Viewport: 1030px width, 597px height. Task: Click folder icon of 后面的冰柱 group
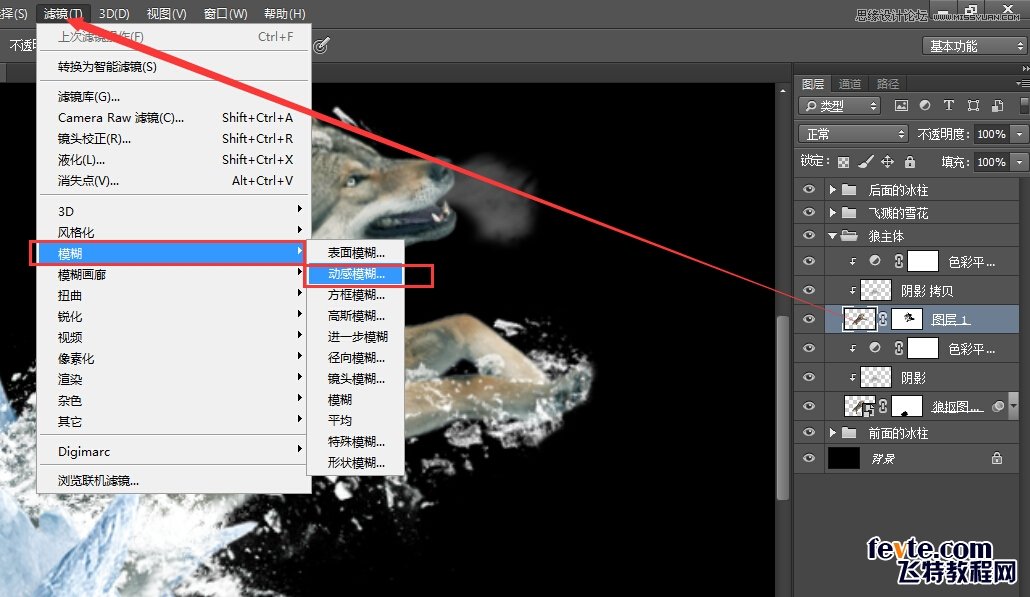tap(849, 190)
